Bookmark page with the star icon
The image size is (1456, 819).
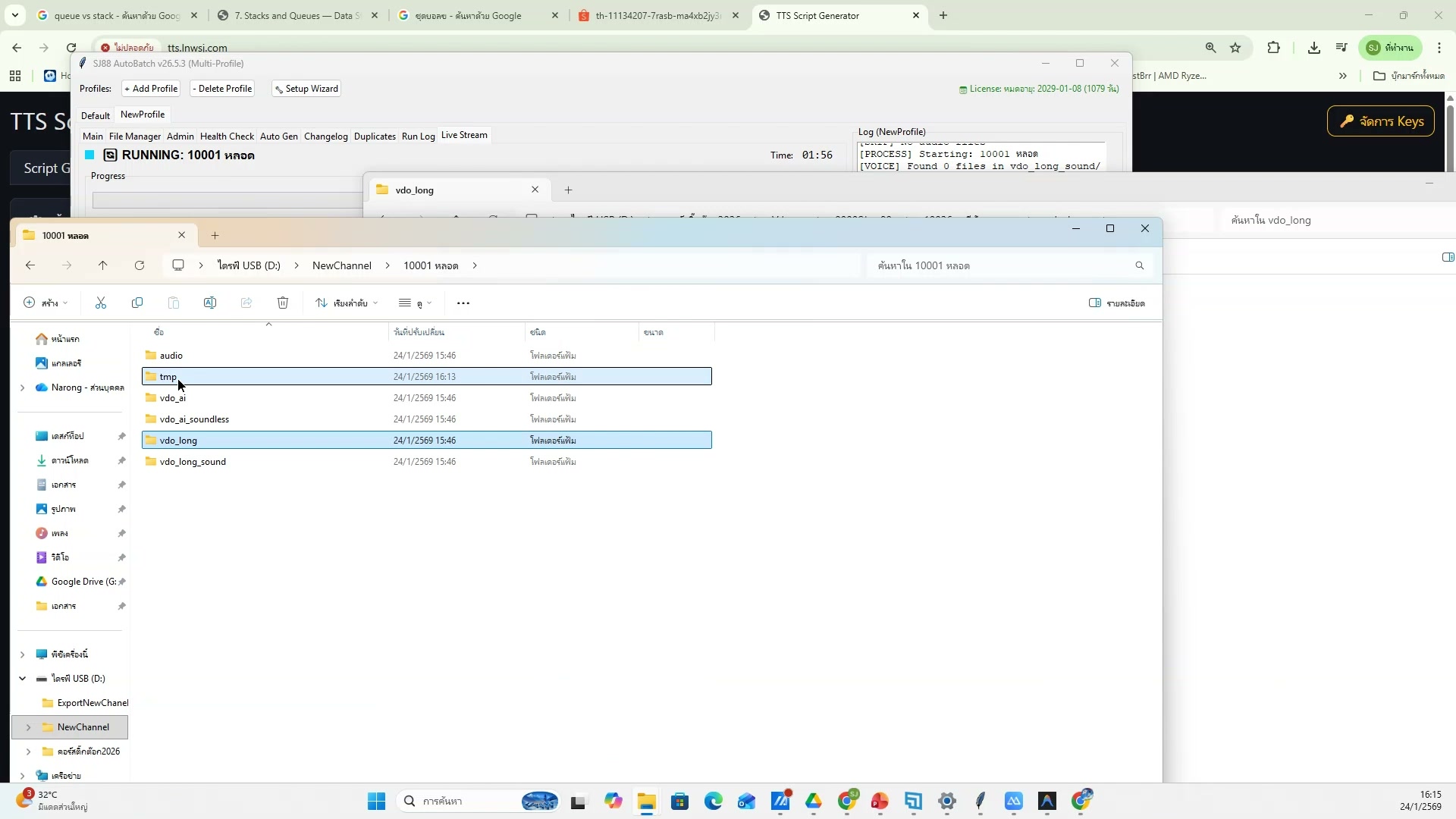[1235, 48]
